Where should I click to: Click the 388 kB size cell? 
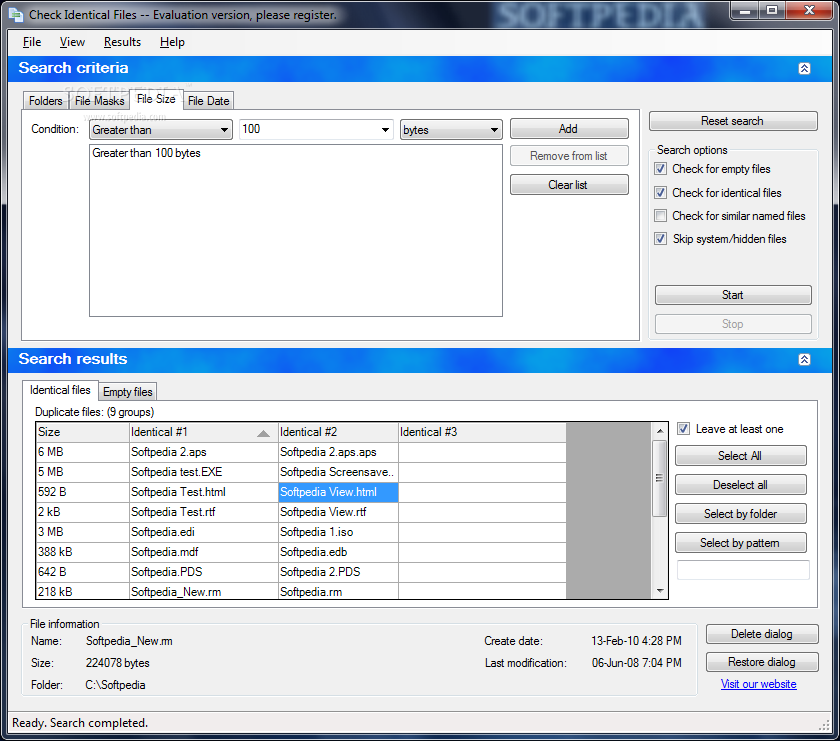pos(82,552)
